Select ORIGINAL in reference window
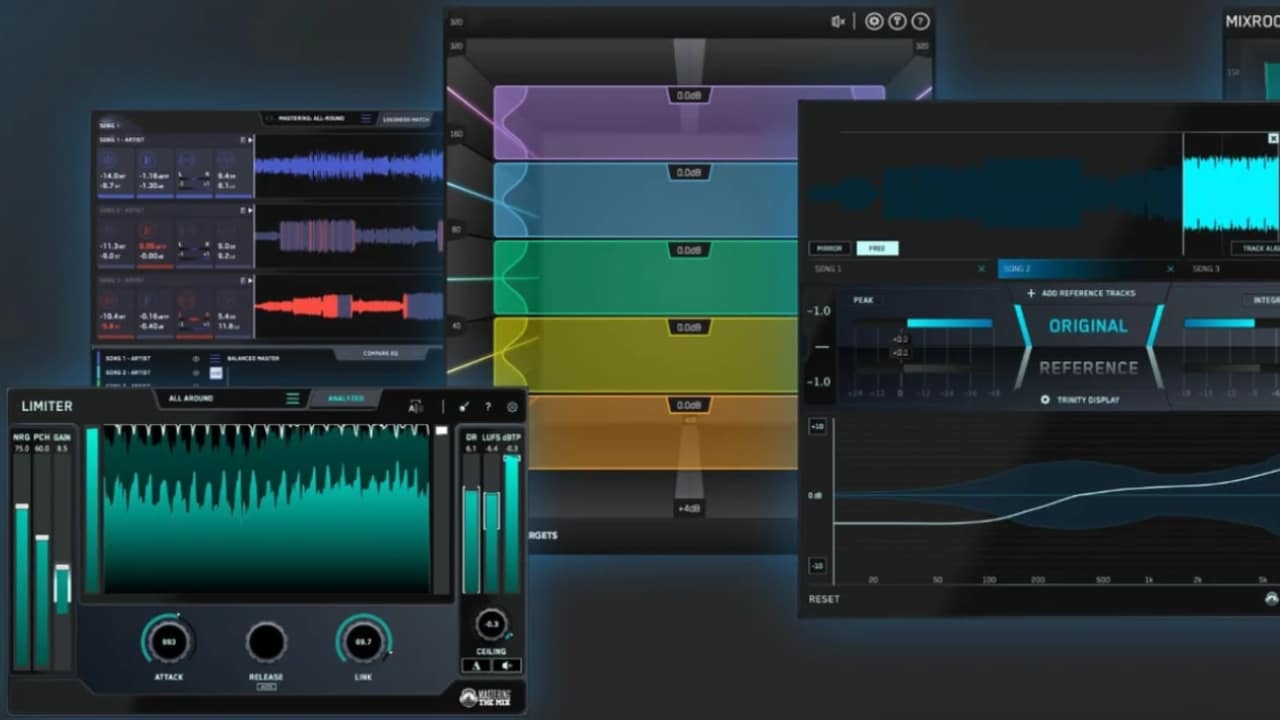The width and height of the screenshot is (1280, 720). [x=1088, y=326]
